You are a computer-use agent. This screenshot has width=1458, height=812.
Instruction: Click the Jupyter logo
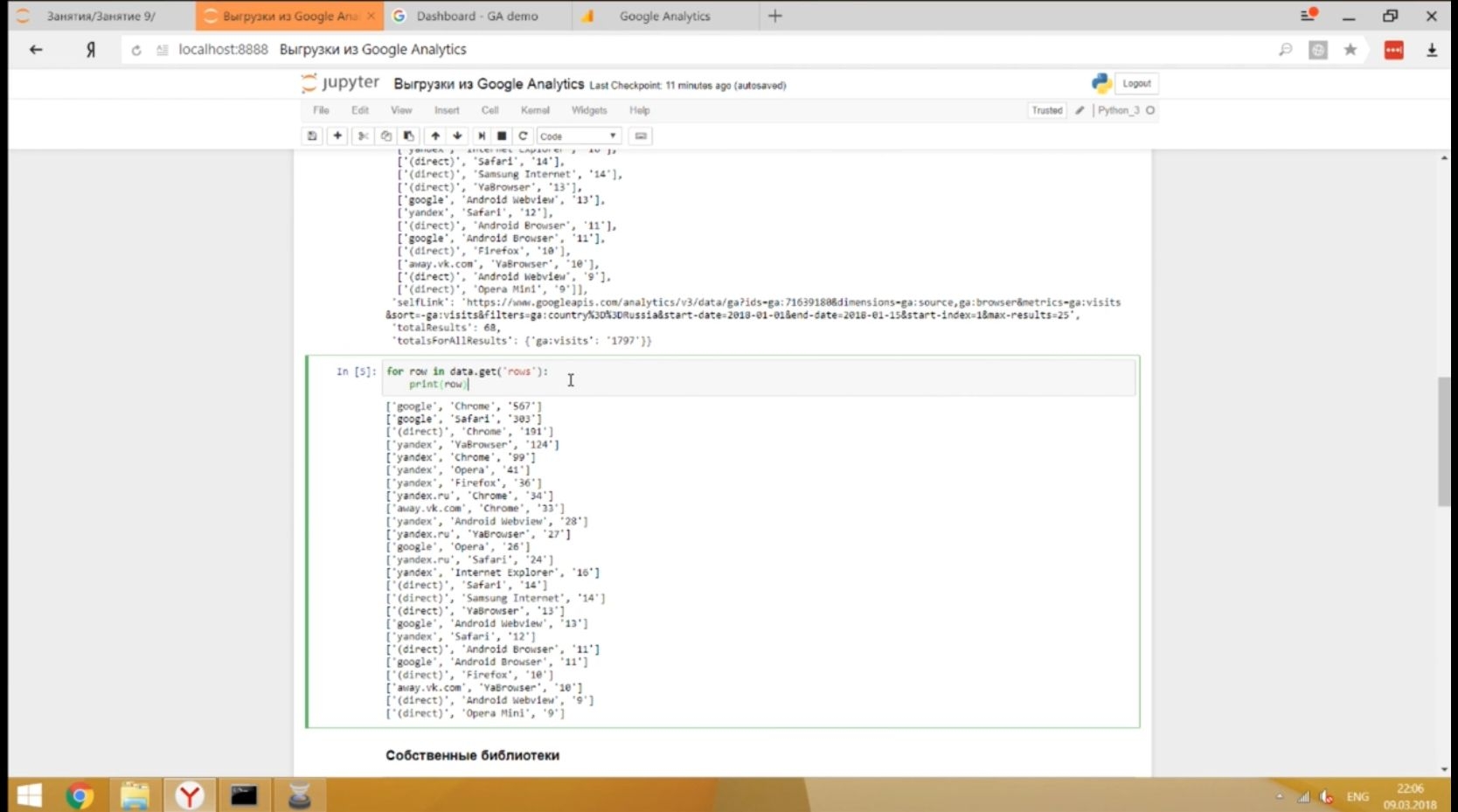340,83
